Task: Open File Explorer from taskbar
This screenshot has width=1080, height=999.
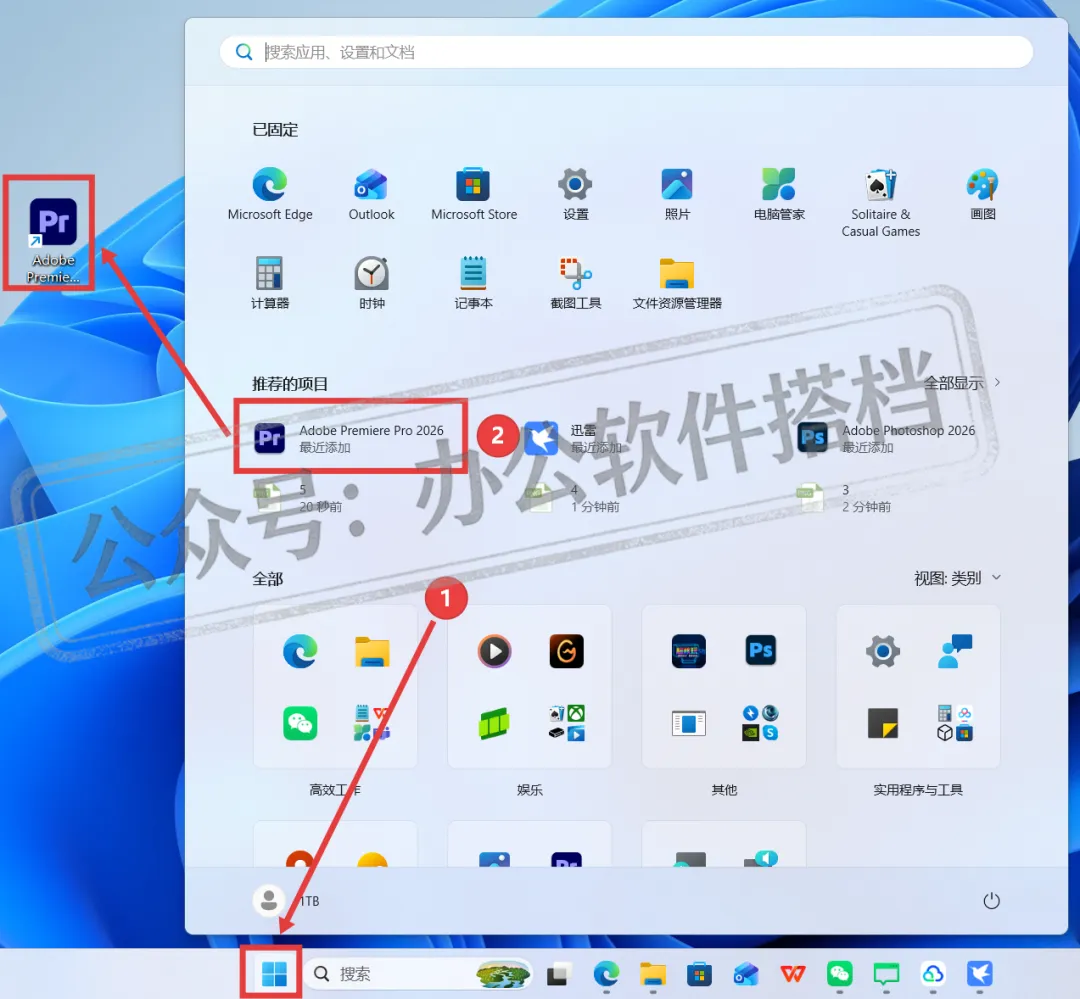Action: (x=652, y=974)
